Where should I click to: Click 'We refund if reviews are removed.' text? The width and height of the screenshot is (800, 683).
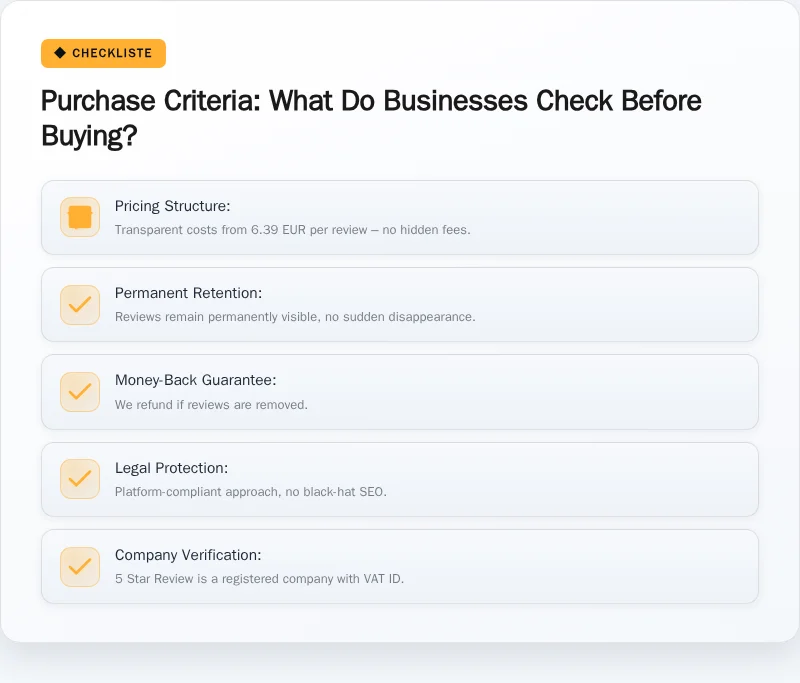[x=211, y=405]
